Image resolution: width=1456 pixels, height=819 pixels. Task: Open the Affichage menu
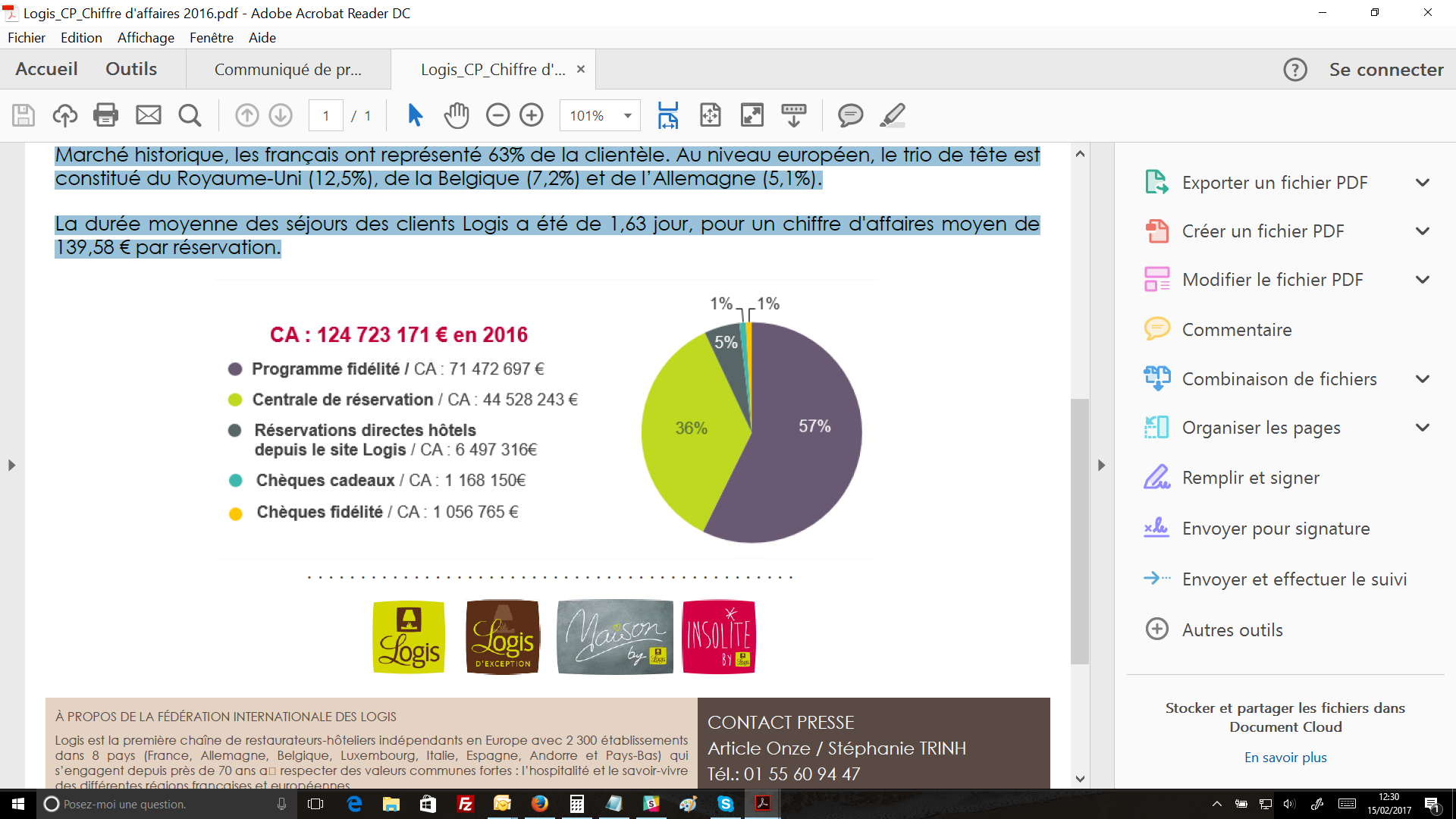(x=146, y=38)
